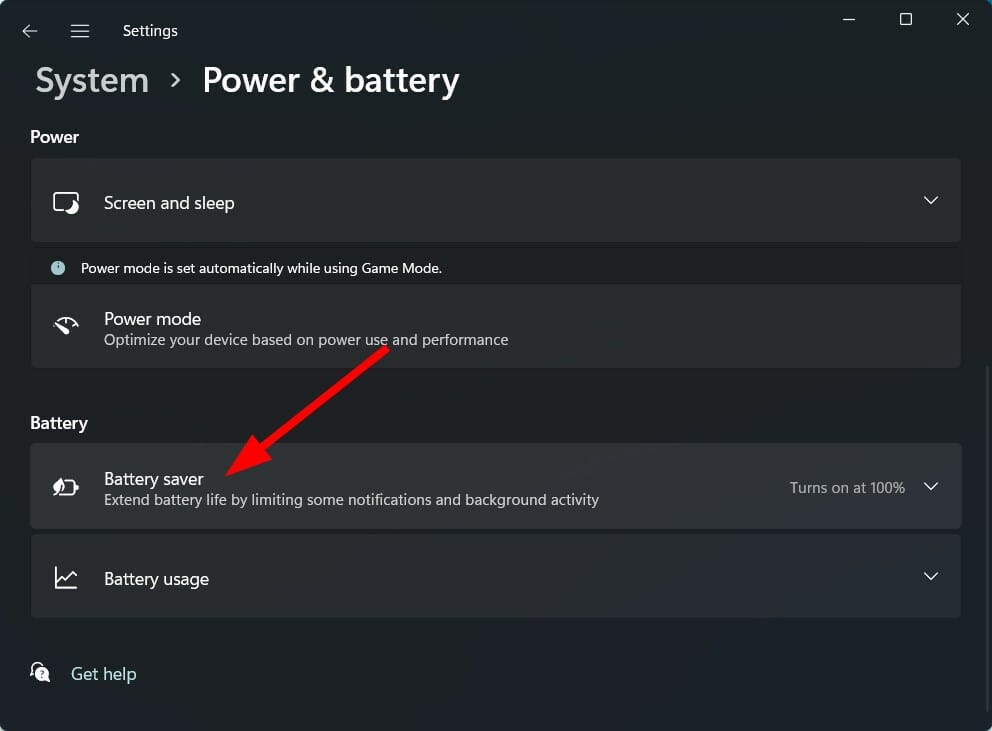
Task: Click the Battery usage graph icon
Action: coord(66,577)
